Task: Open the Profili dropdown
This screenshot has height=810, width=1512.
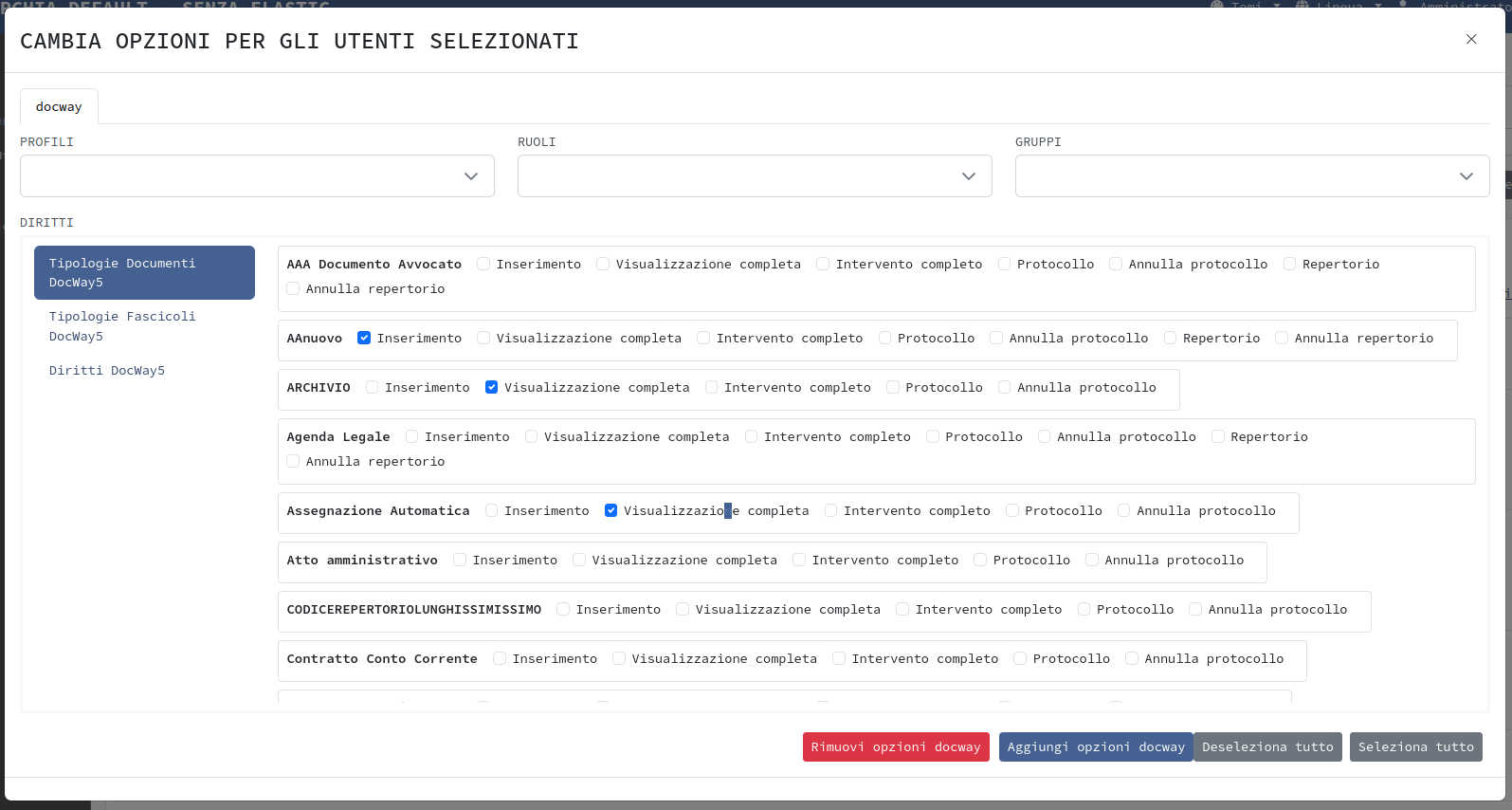Action: [257, 176]
